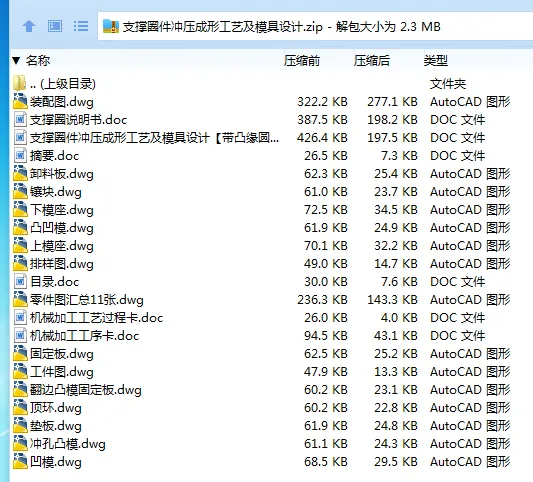Image resolution: width=533 pixels, height=482 pixels.
Task: Select the 垫板.dwg AutoCAD icon
Action: [20, 426]
